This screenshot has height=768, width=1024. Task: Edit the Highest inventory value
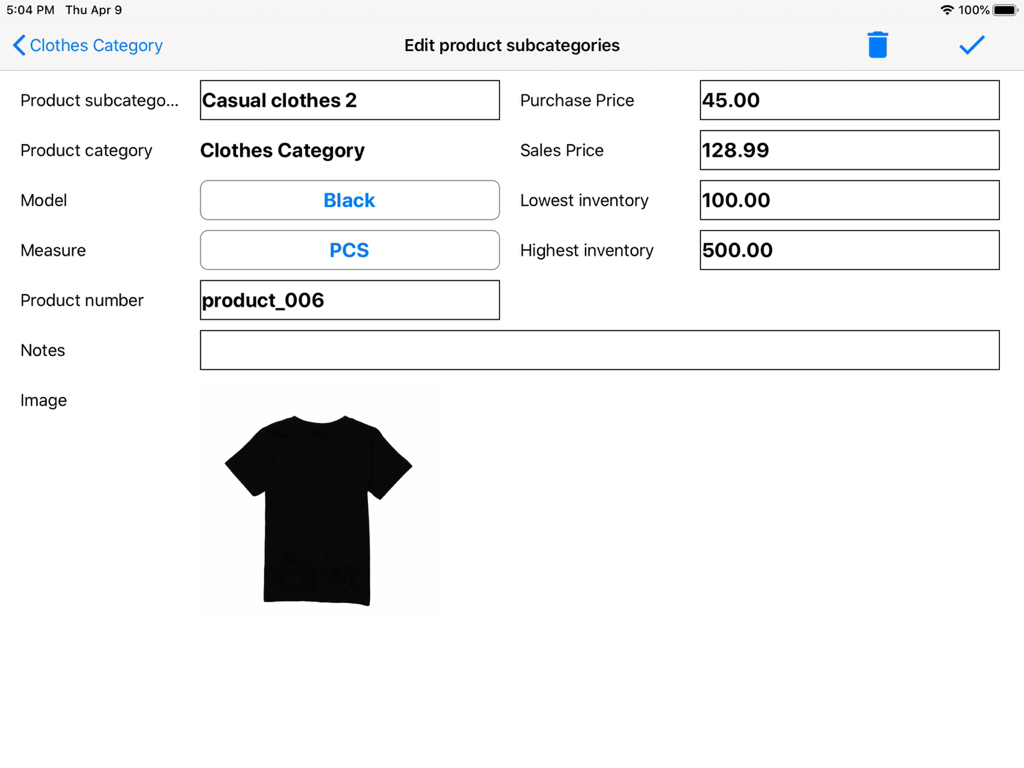849,250
